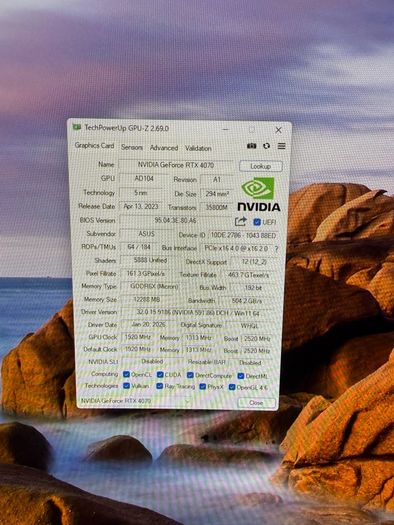The width and height of the screenshot is (394, 525).
Task: Click the refresh icon in GPU-Z
Action: click(266, 146)
